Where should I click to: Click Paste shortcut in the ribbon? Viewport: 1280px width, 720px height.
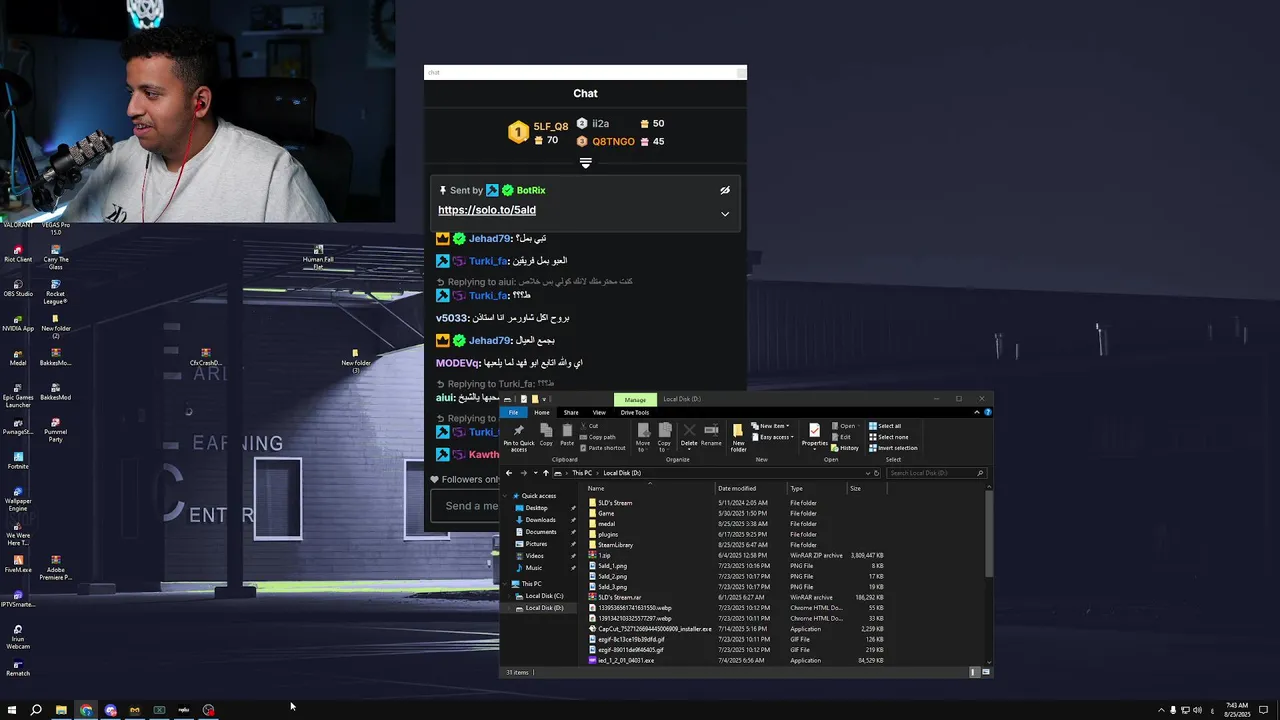(602, 448)
